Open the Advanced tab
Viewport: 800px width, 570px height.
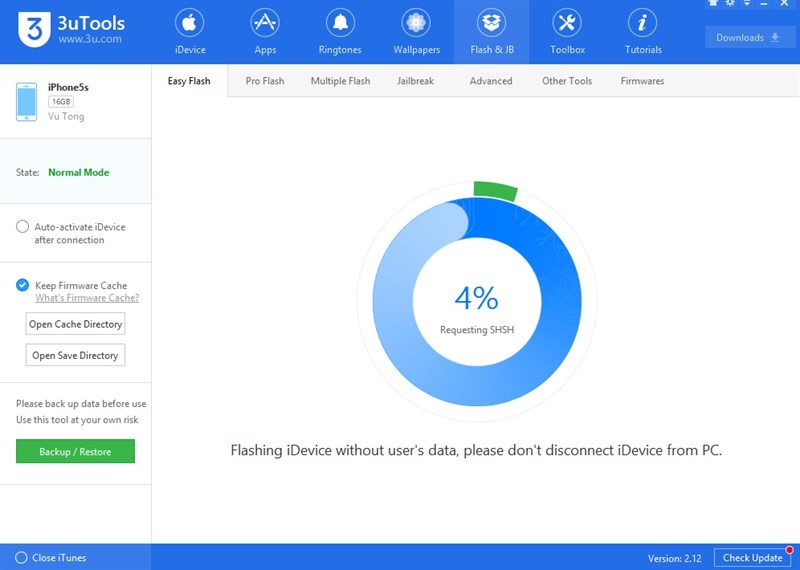[x=491, y=81]
